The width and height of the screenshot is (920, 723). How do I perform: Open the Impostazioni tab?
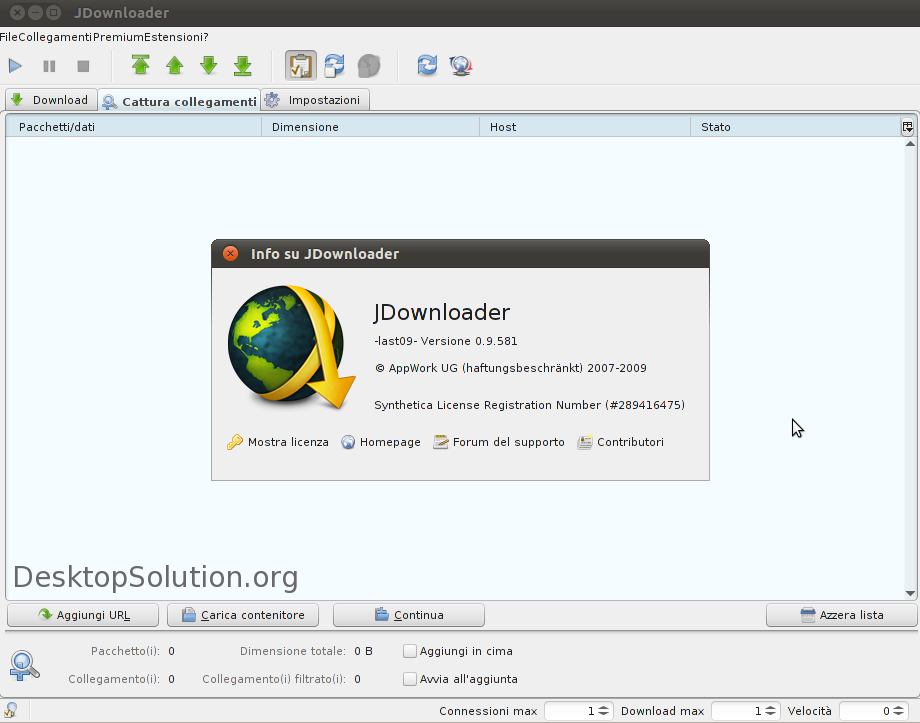pyautogui.click(x=314, y=100)
